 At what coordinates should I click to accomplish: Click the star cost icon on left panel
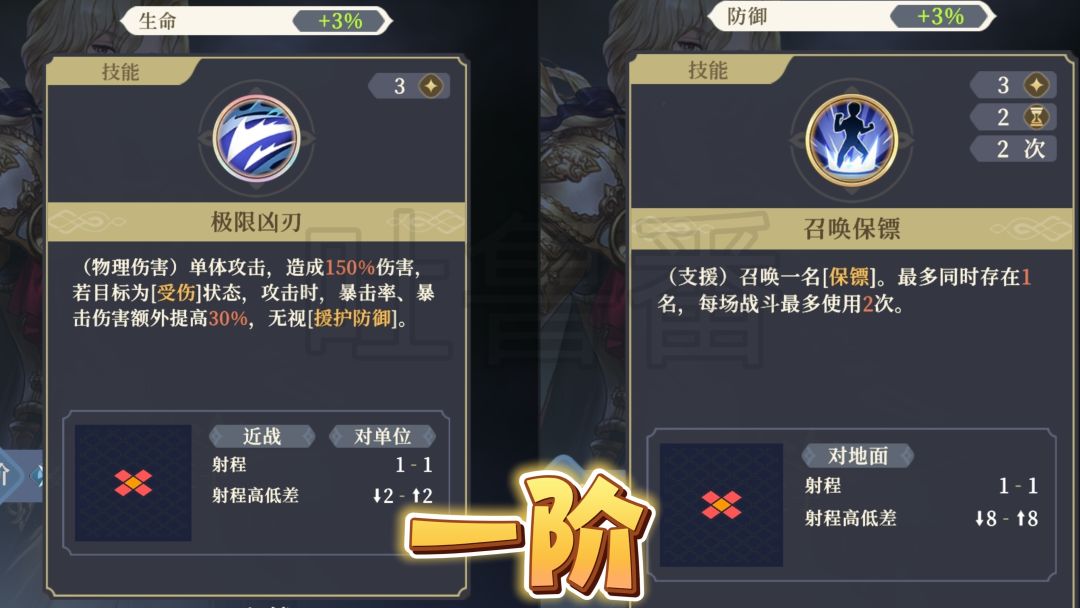430,86
